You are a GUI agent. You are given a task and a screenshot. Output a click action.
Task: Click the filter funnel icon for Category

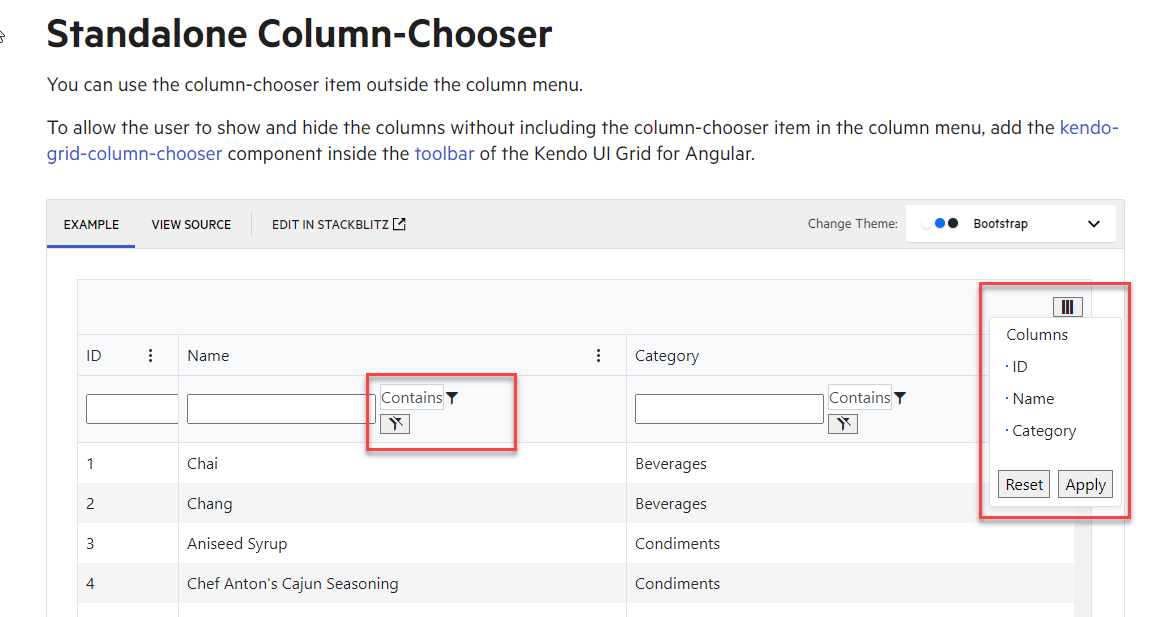coord(900,398)
